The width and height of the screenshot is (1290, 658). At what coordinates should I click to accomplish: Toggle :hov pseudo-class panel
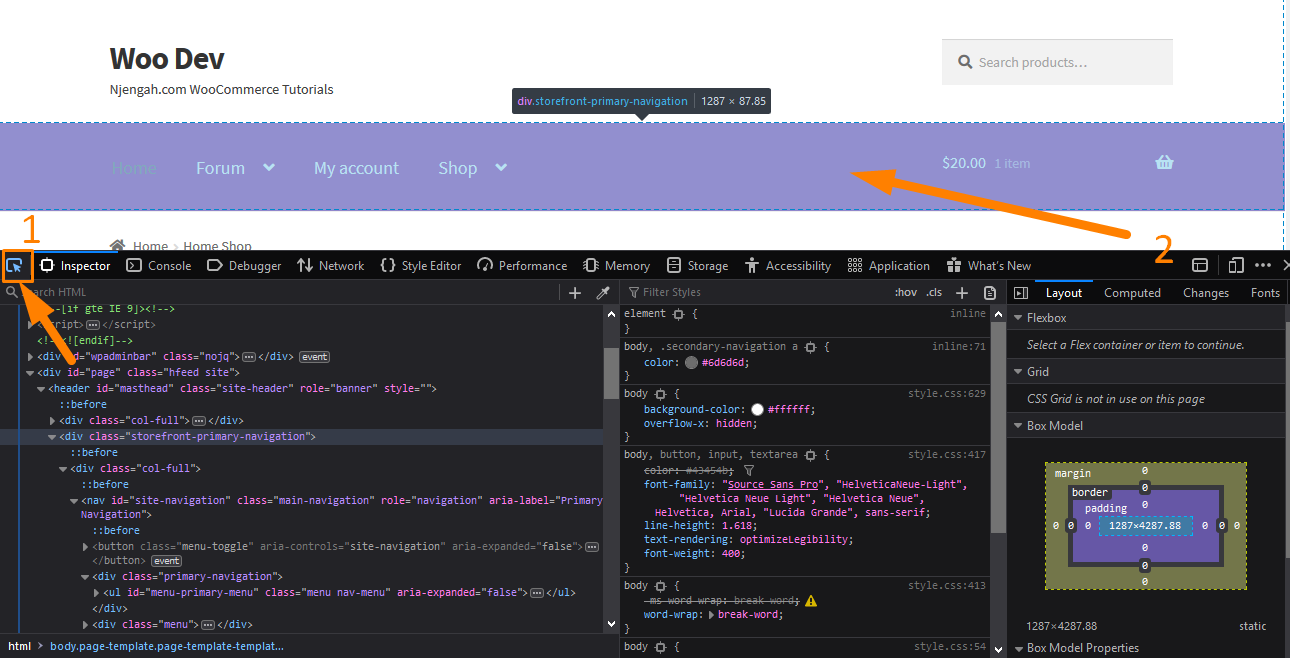[905, 293]
